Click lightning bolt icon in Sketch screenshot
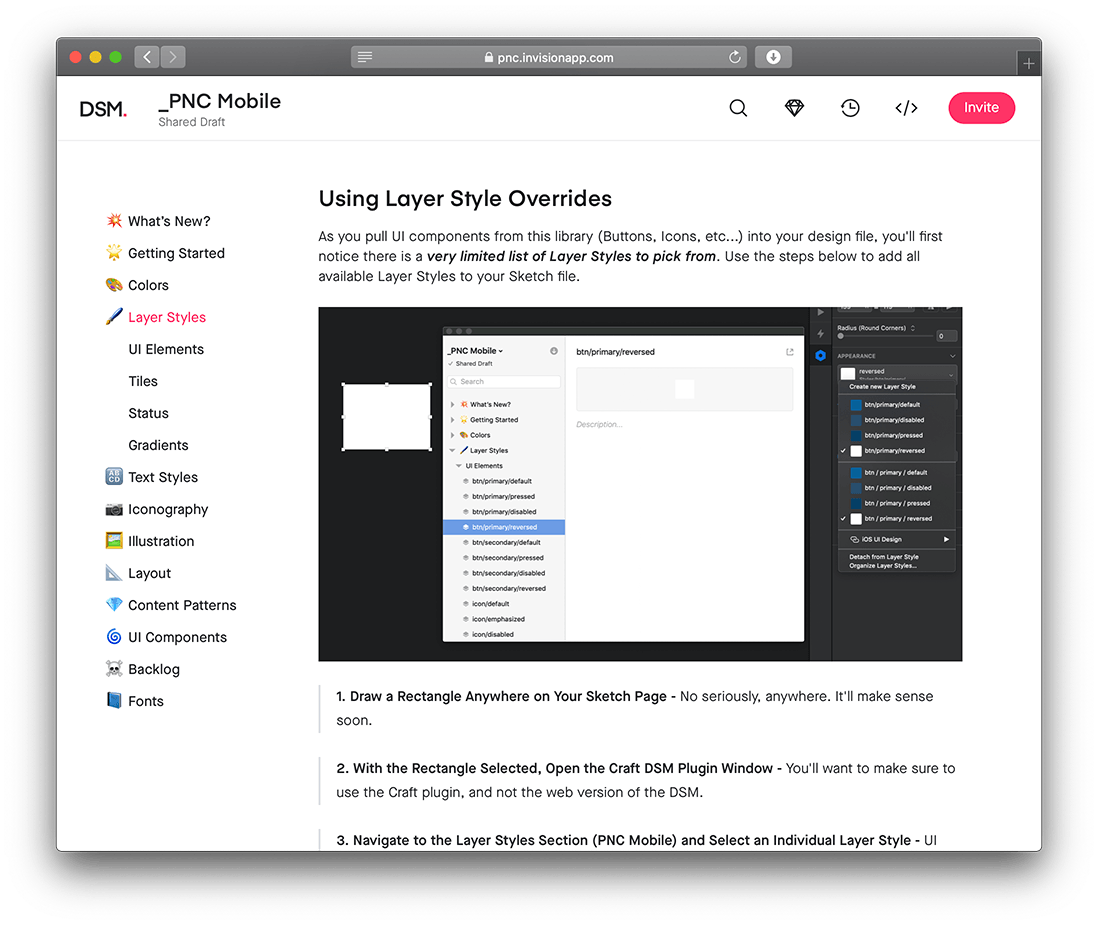 tap(821, 334)
